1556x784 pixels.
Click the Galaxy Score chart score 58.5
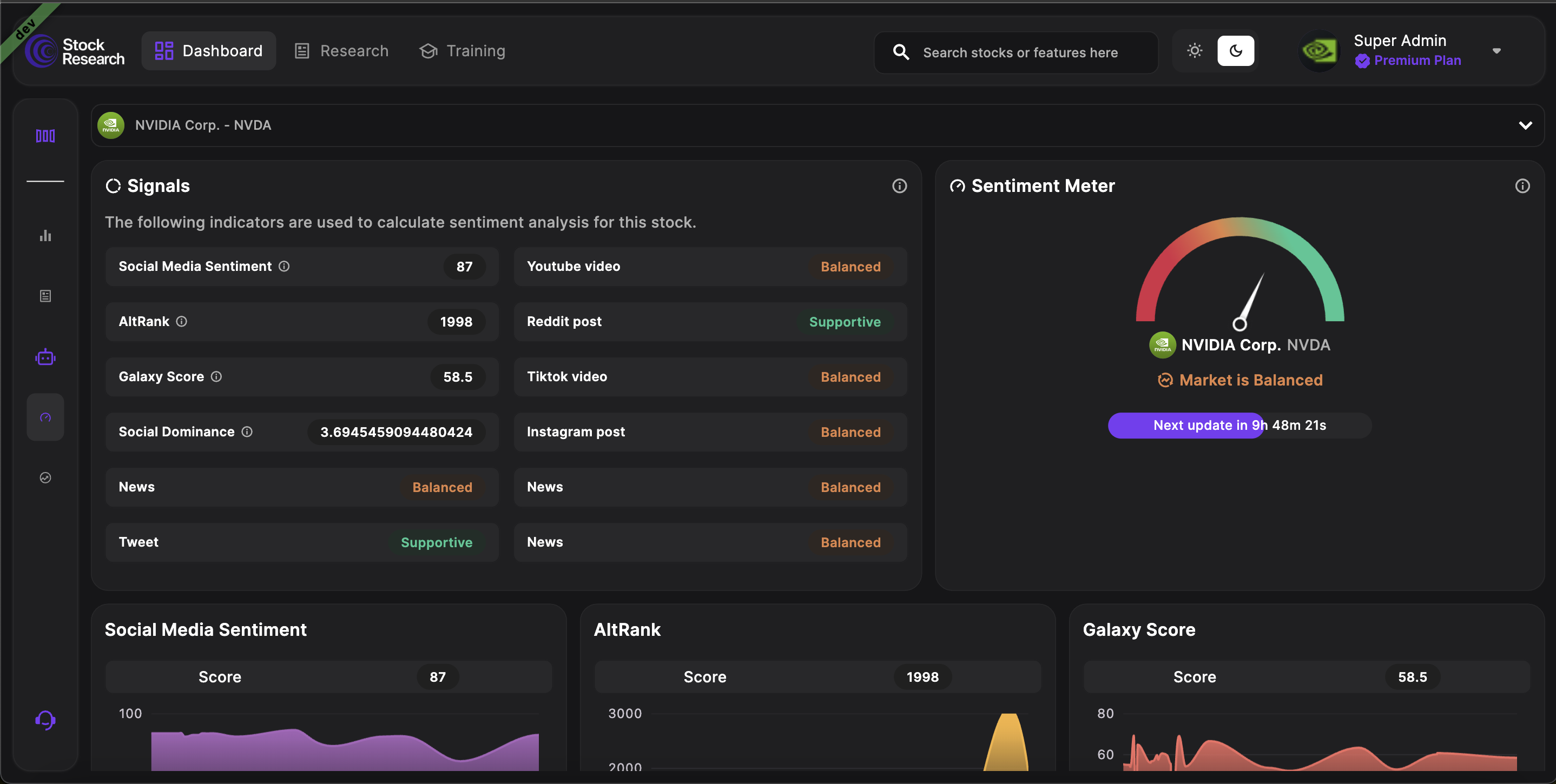[x=1412, y=677]
